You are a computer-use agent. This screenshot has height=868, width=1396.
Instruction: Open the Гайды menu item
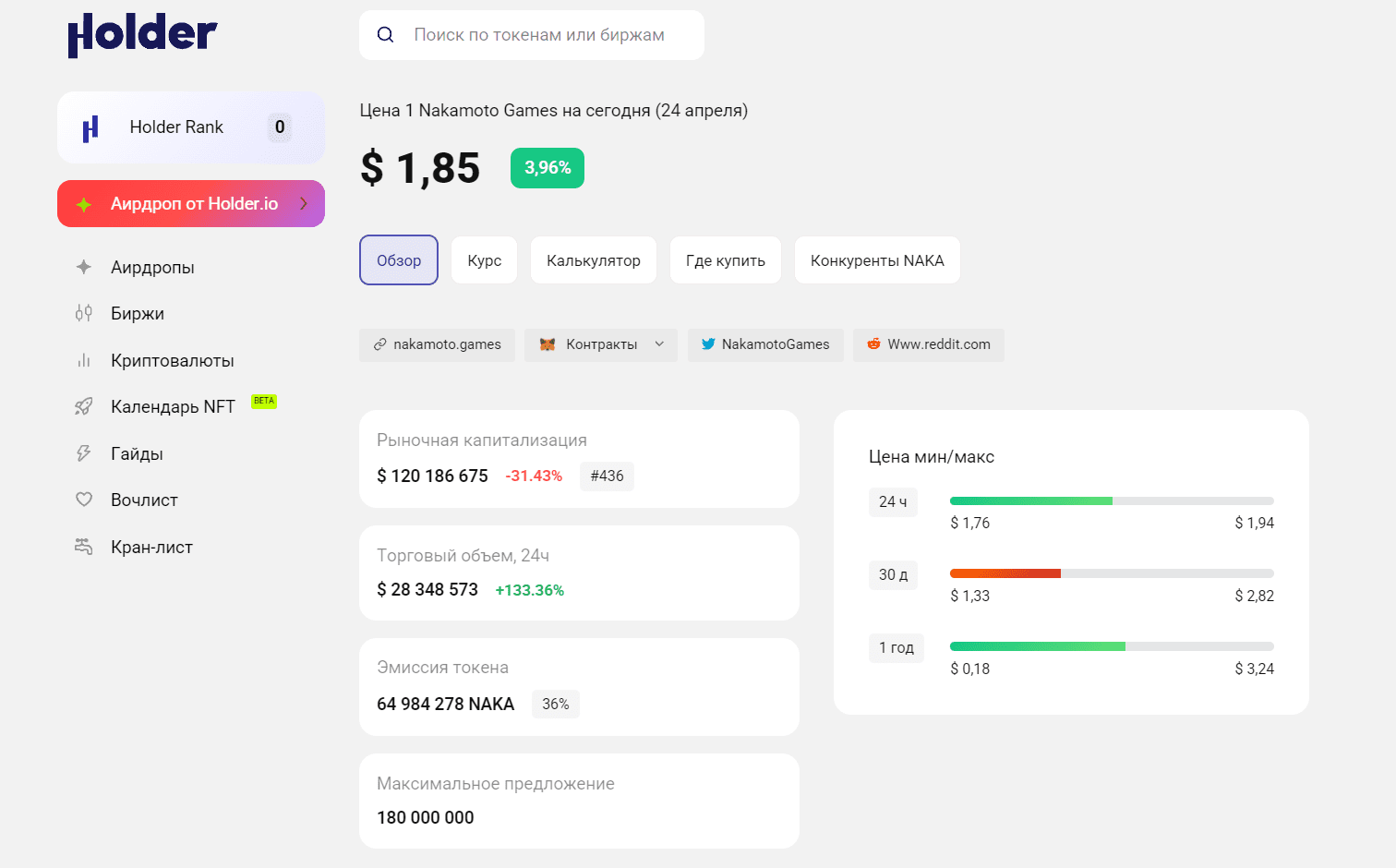click(137, 453)
